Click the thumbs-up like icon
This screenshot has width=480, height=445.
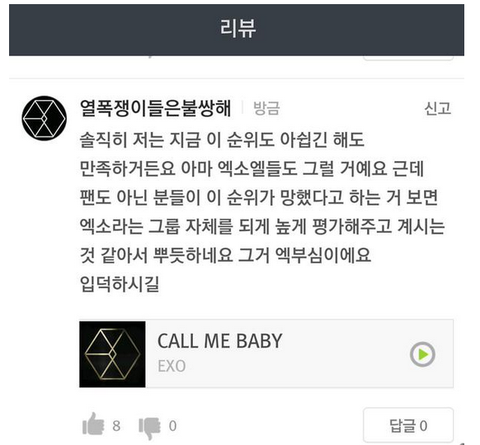[x=93, y=424]
